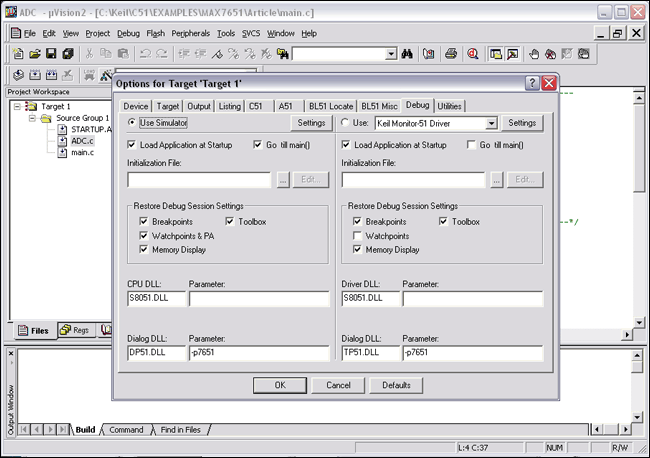Open the Peripherals menu
This screenshot has height=458, width=650.
pyautogui.click(x=191, y=34)
